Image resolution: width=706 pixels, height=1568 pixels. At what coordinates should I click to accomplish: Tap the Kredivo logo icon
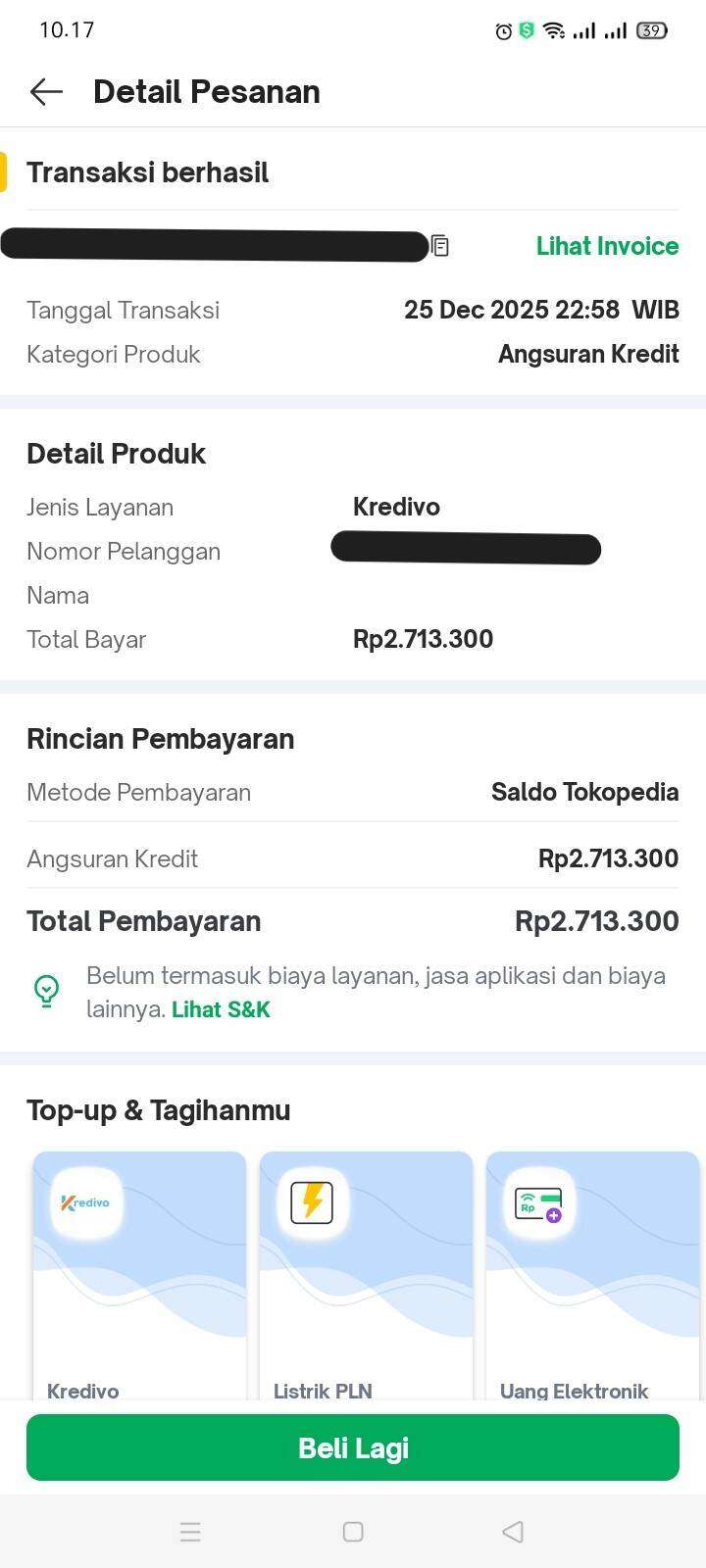click(x=86, y=1202)
